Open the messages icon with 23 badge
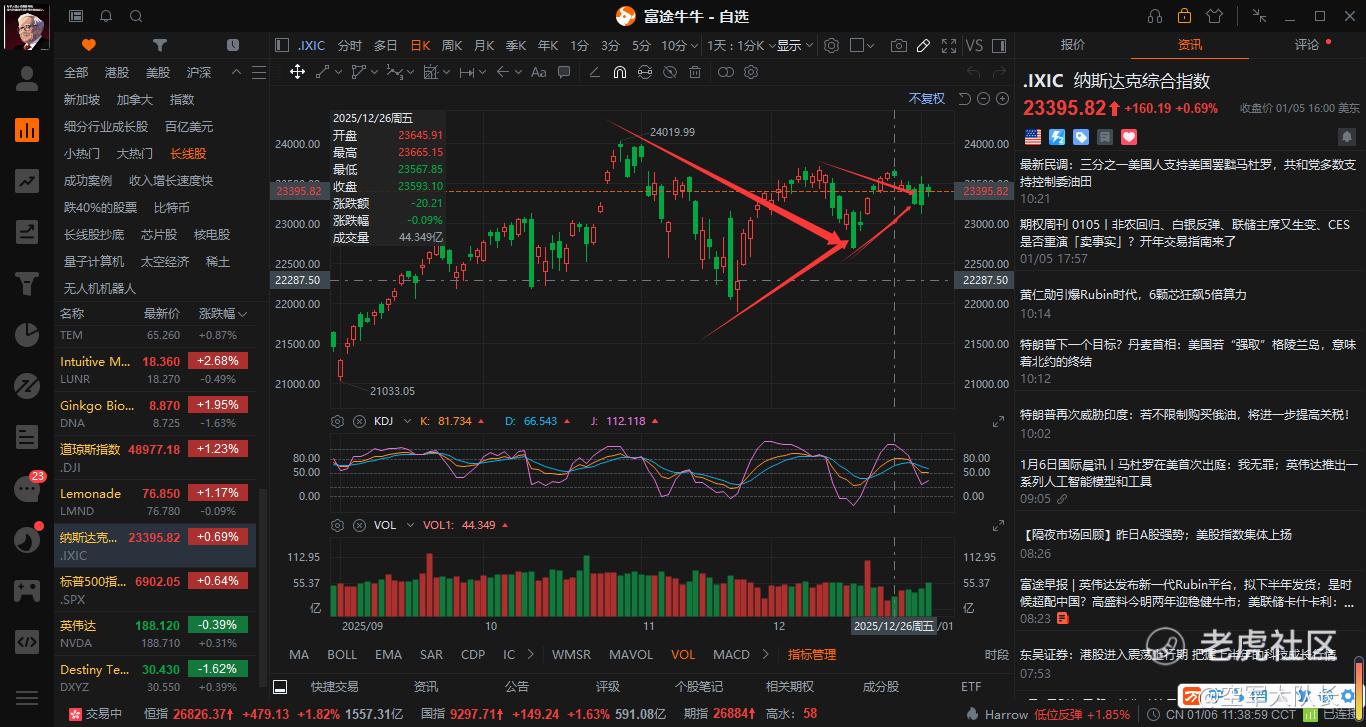 pyautogui.click(x=27, y=487)
